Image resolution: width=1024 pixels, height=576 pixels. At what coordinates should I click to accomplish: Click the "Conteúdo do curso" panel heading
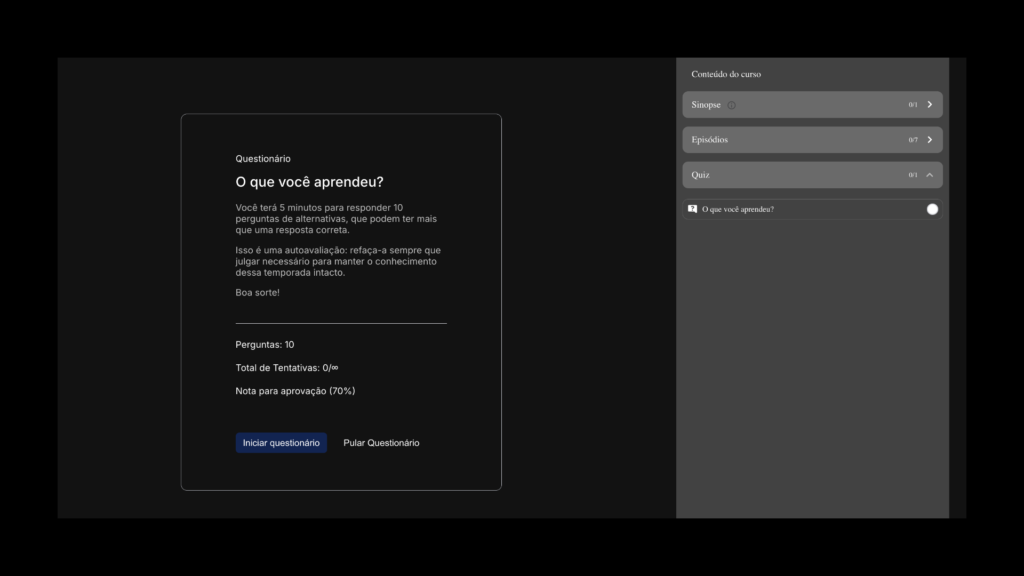[x=726, y=74]
